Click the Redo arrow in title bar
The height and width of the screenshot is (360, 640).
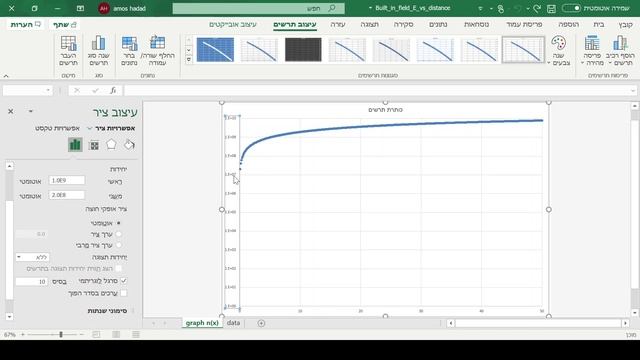537,8
